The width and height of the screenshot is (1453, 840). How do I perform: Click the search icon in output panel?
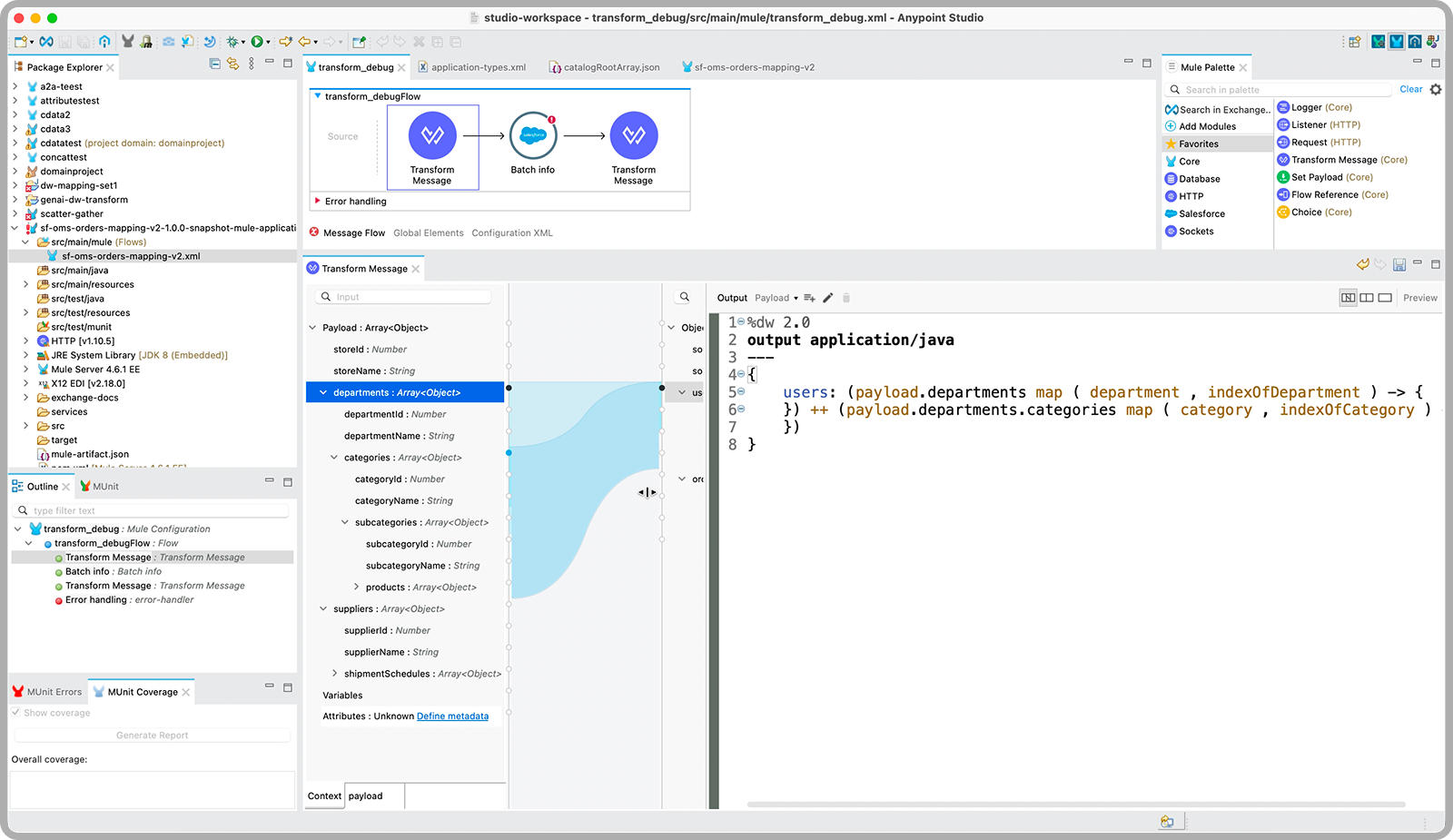tap(685, 297)
